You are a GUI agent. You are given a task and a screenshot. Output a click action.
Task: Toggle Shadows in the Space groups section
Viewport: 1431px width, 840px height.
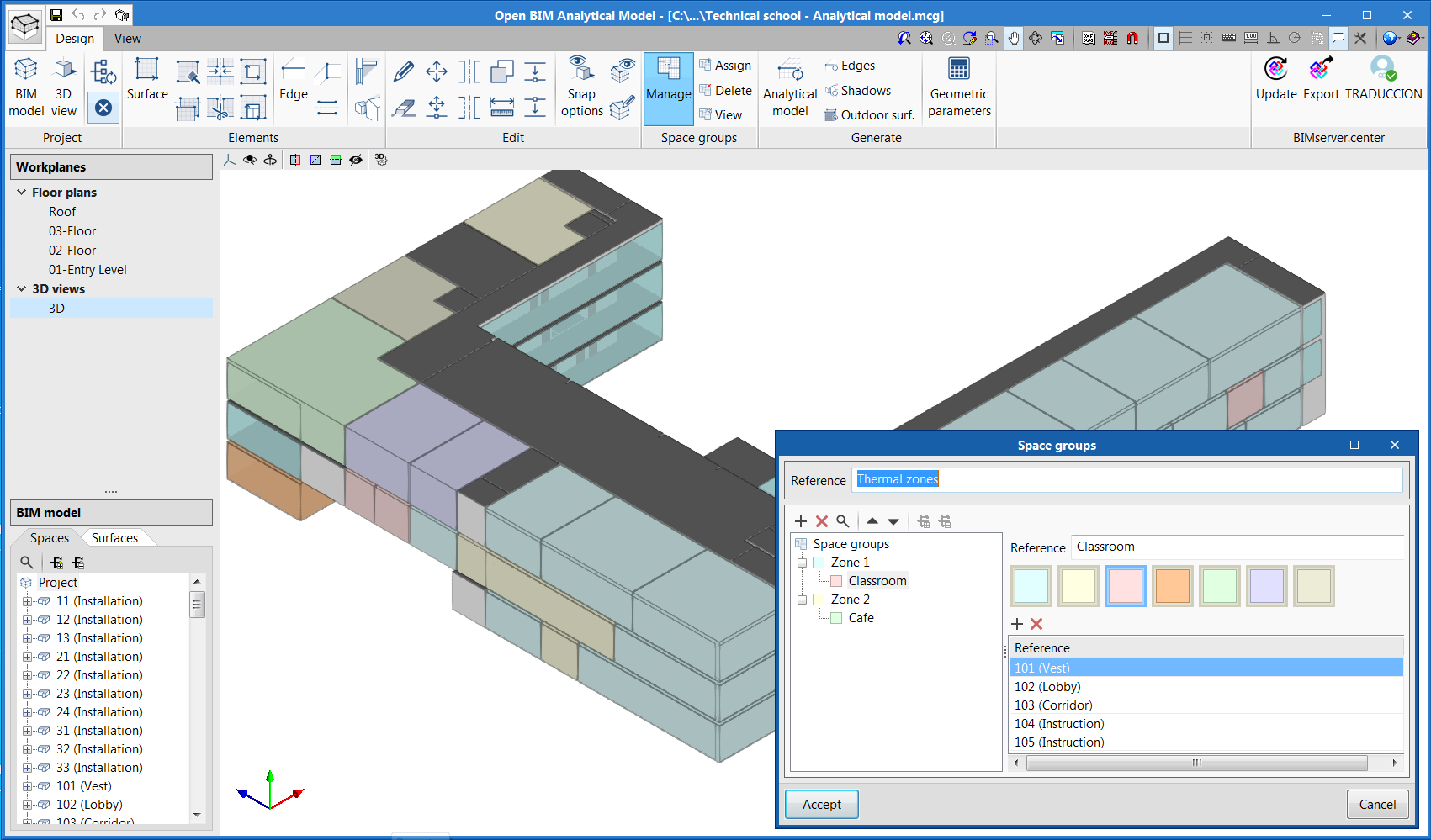coord(863,91)
